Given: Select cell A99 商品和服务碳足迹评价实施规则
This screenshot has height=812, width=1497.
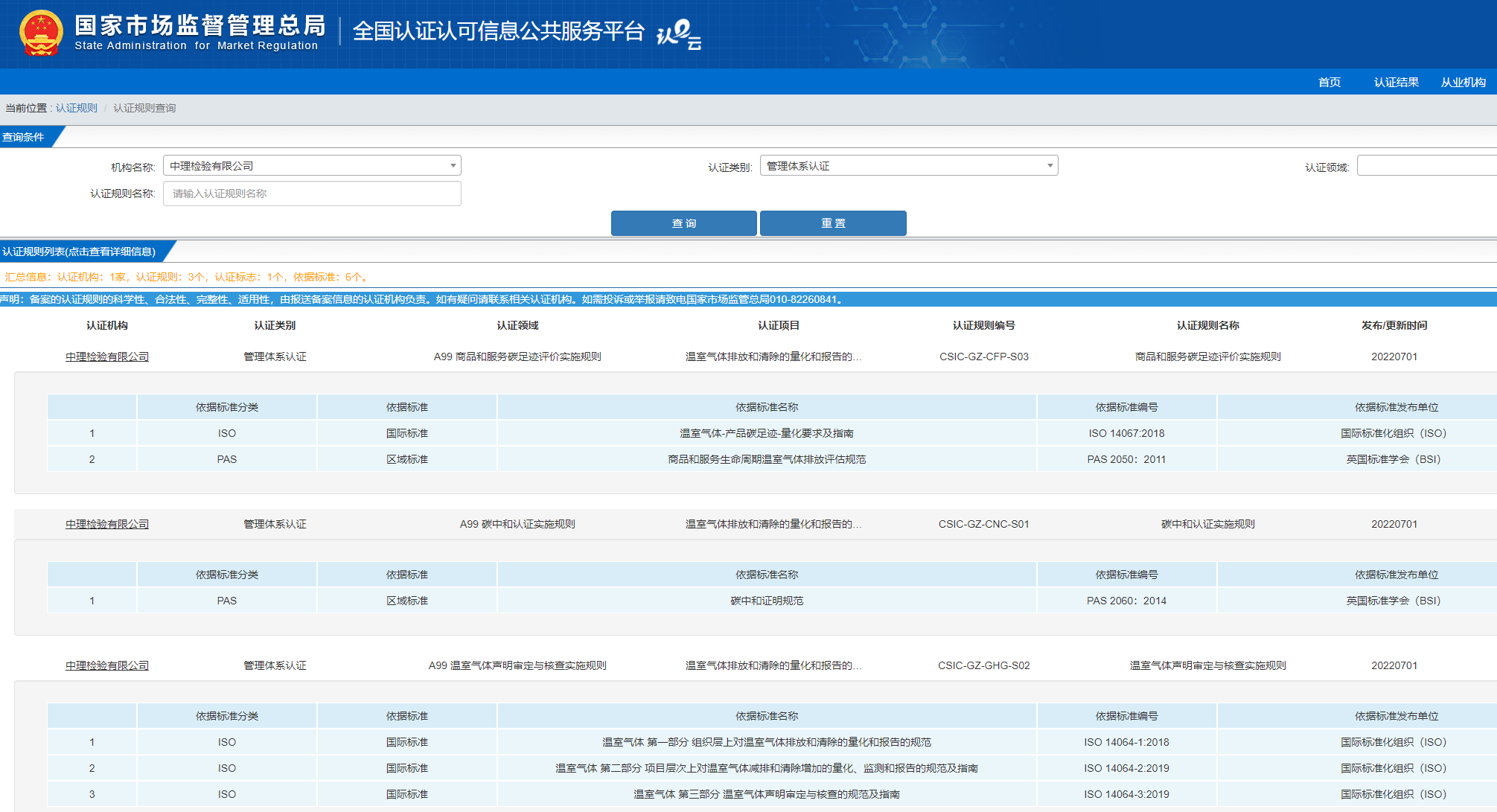Looking at the screenshot, I should pyautogui.click(x=517, y=357).
